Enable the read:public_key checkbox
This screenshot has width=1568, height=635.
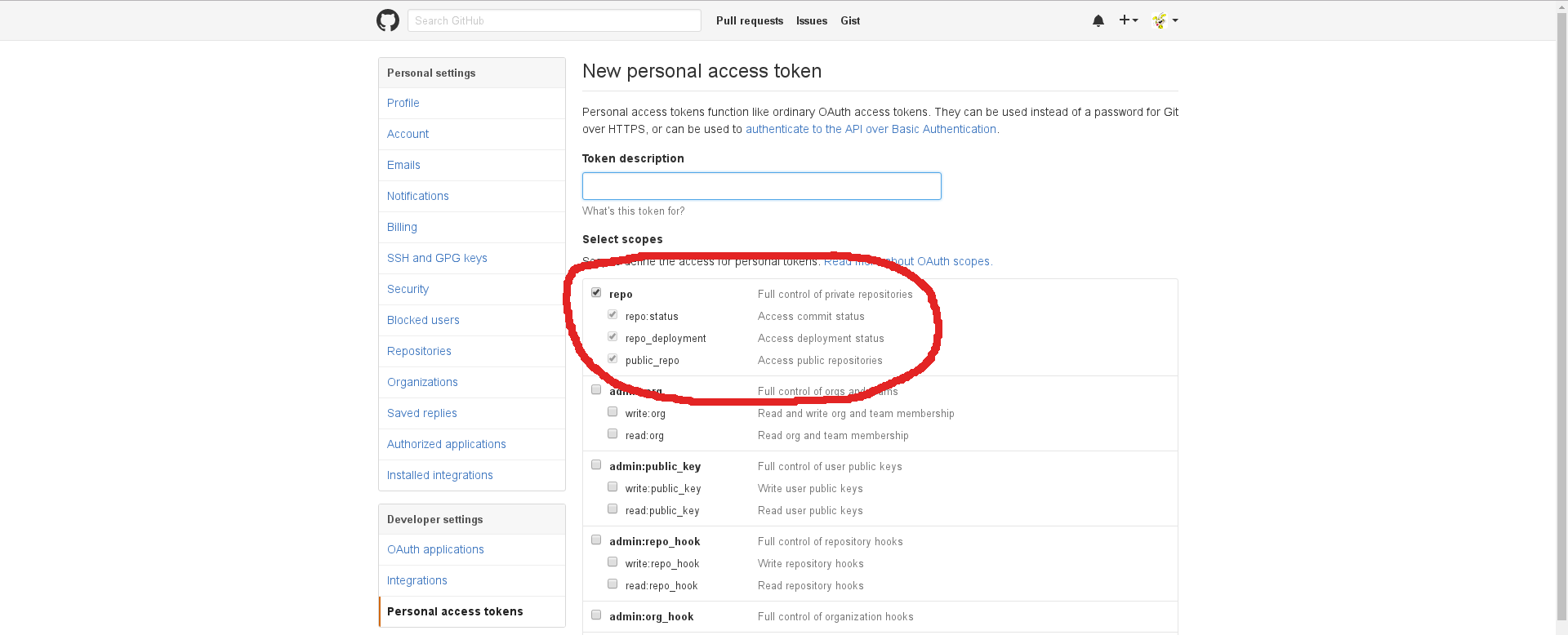[612, 508]
